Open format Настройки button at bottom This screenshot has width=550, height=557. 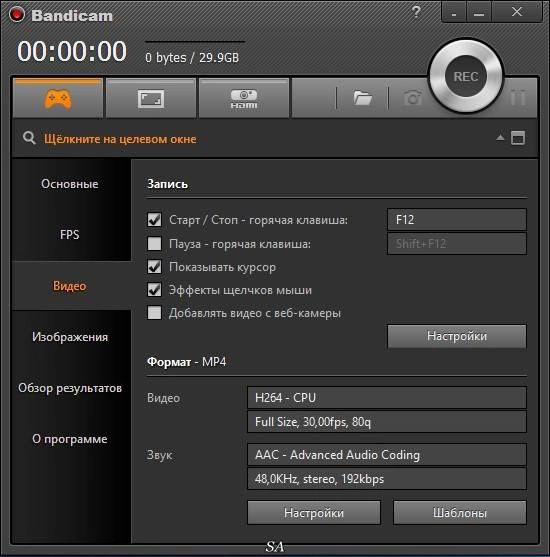coord(314,513)
